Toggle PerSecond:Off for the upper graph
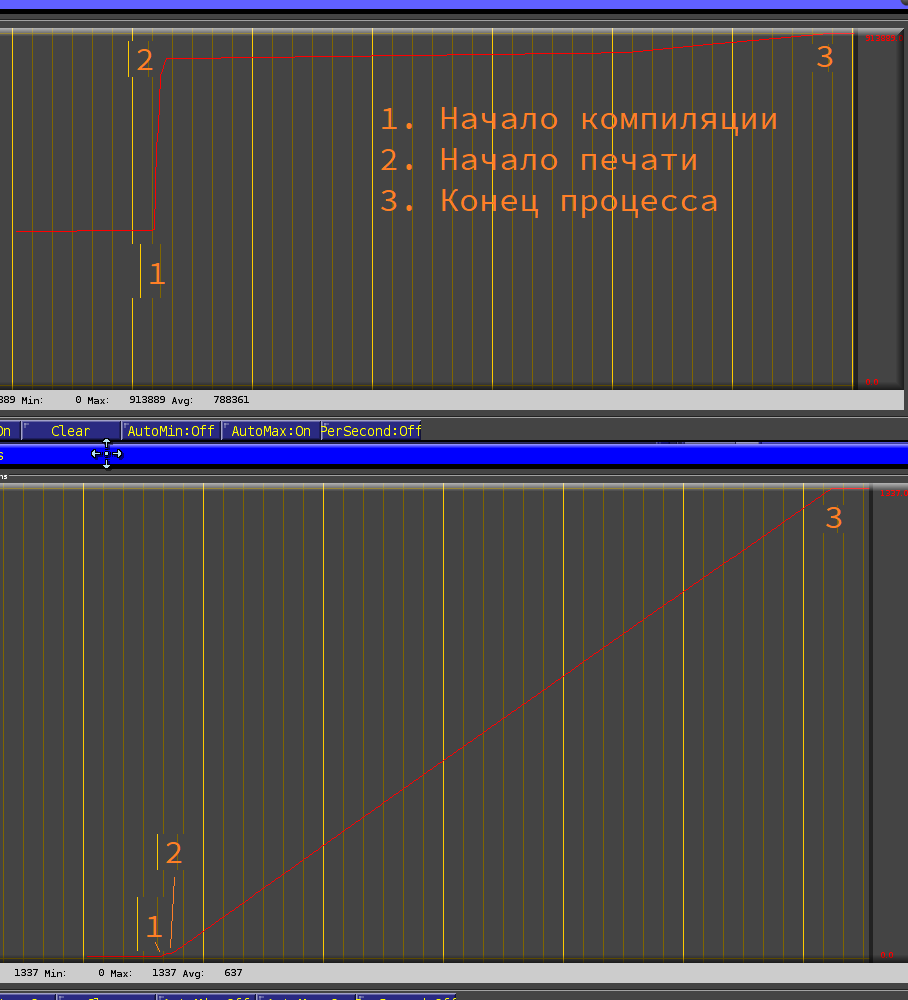Screen dimensions: 908x1000 (372, 431)
